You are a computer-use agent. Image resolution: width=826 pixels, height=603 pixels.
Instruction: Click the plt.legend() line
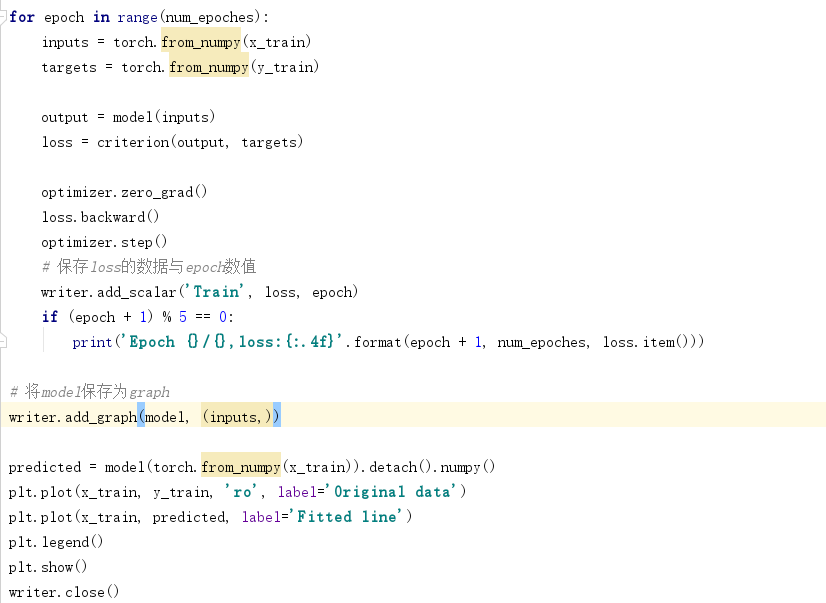point(56,542)
